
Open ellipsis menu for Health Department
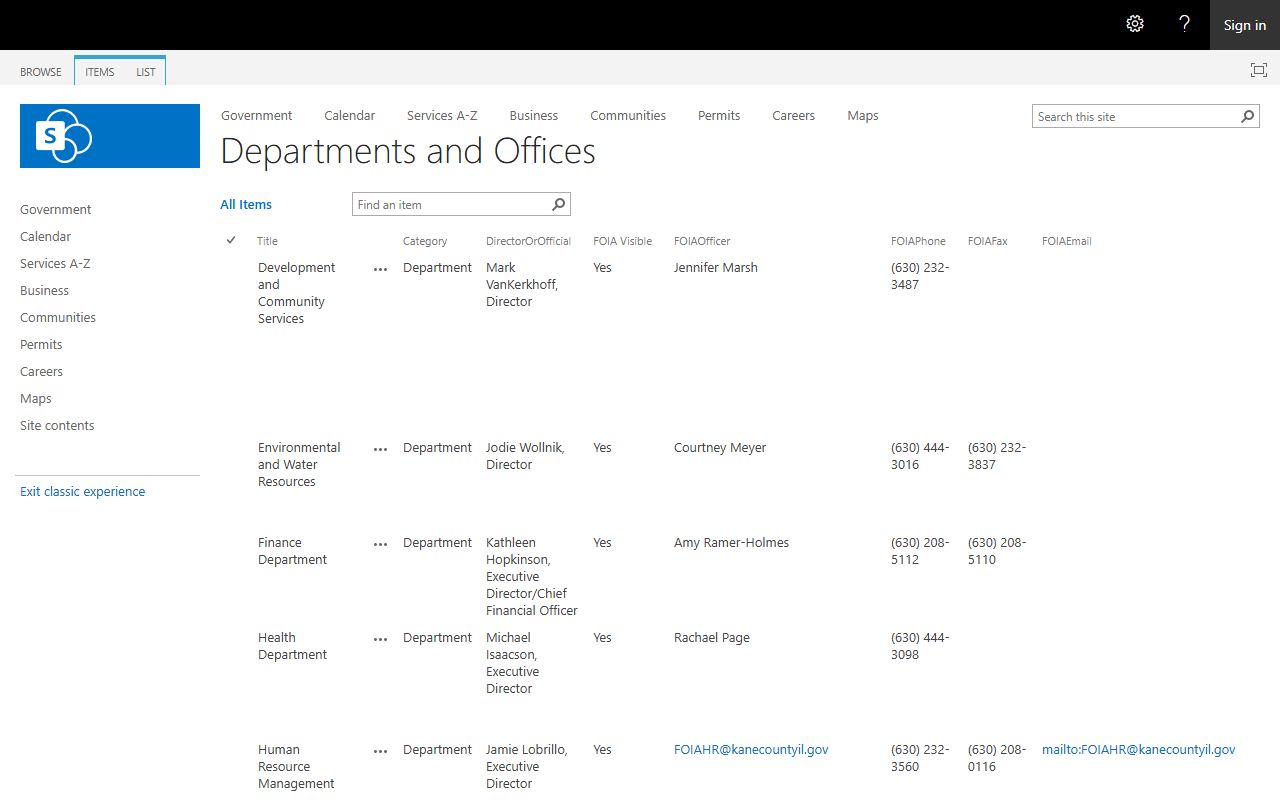(x=380, y=639)
